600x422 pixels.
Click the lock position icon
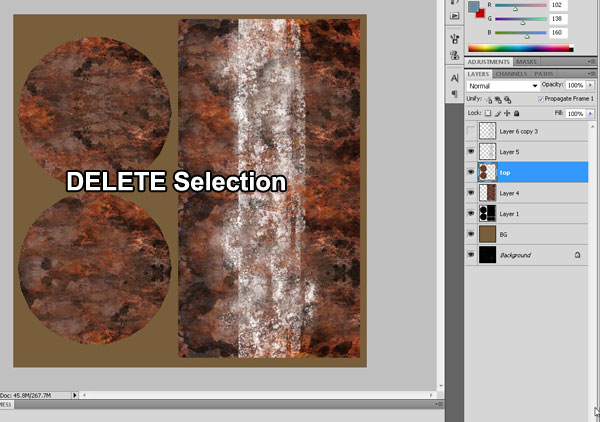[x=507, y=114]
